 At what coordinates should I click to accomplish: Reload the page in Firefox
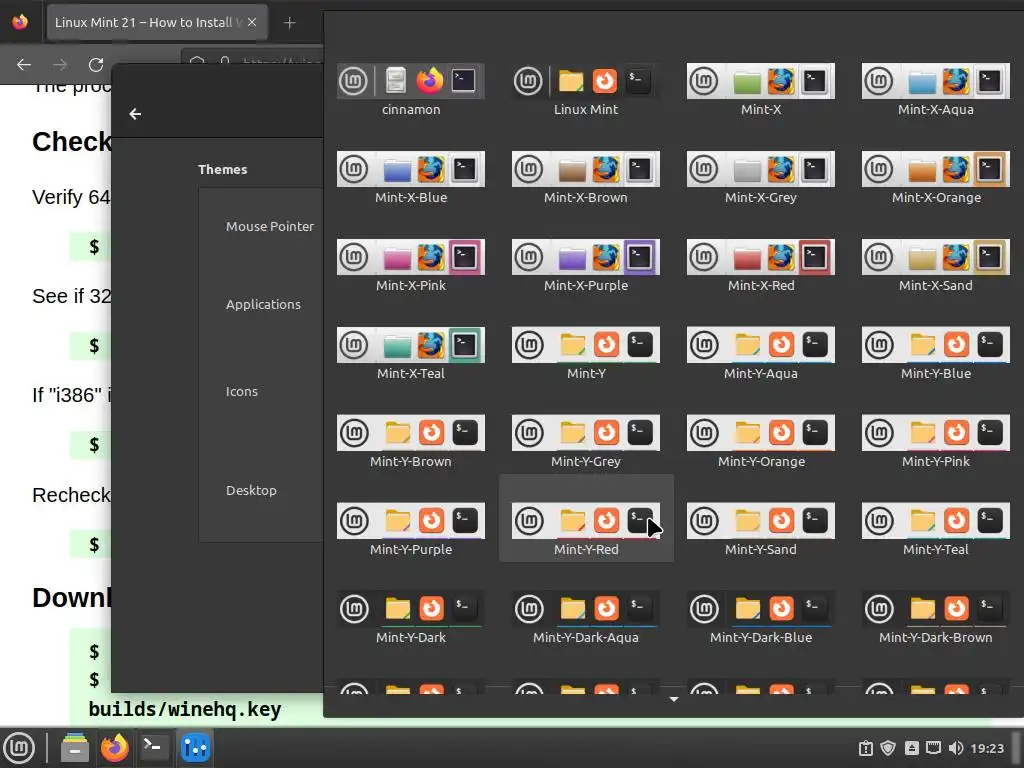[96, 65]
